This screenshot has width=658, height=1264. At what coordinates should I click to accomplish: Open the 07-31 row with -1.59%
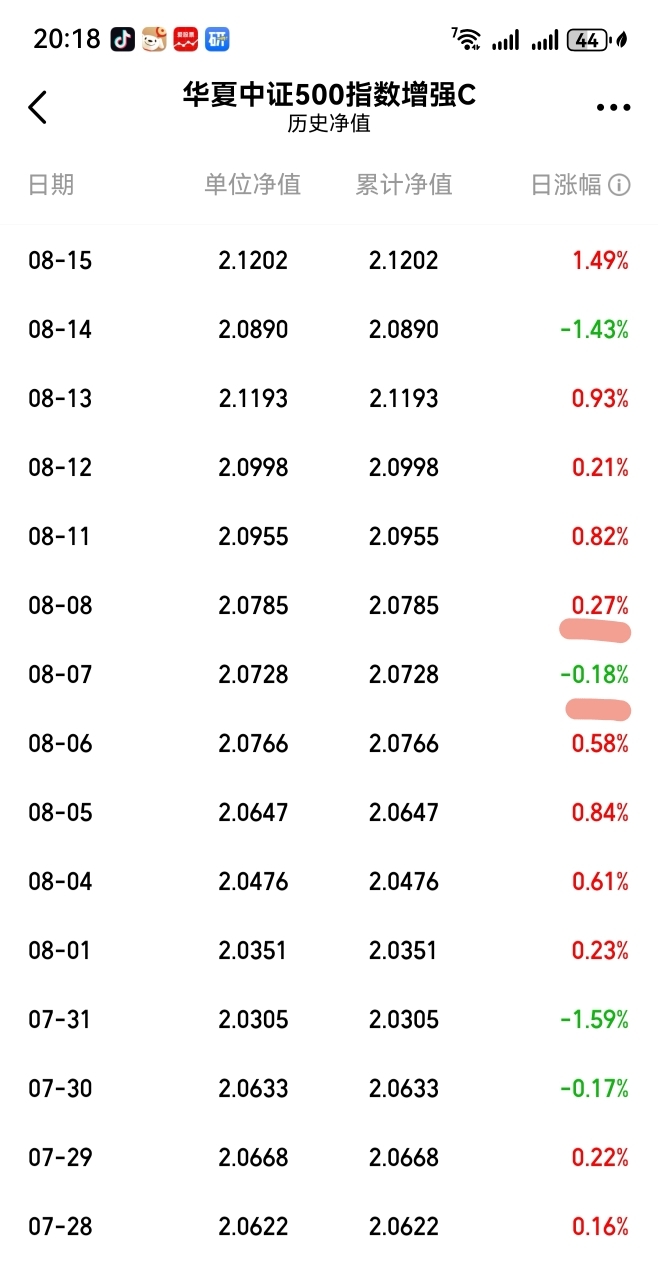click(329, 1020)
